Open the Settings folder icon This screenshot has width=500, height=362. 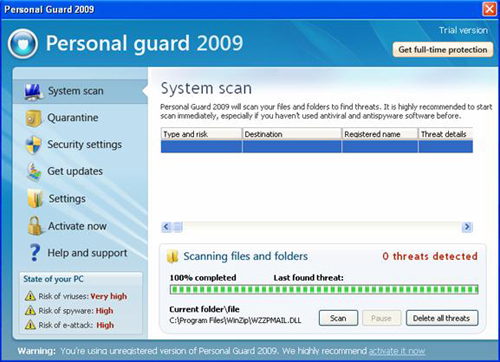click(x=35, y=198)
